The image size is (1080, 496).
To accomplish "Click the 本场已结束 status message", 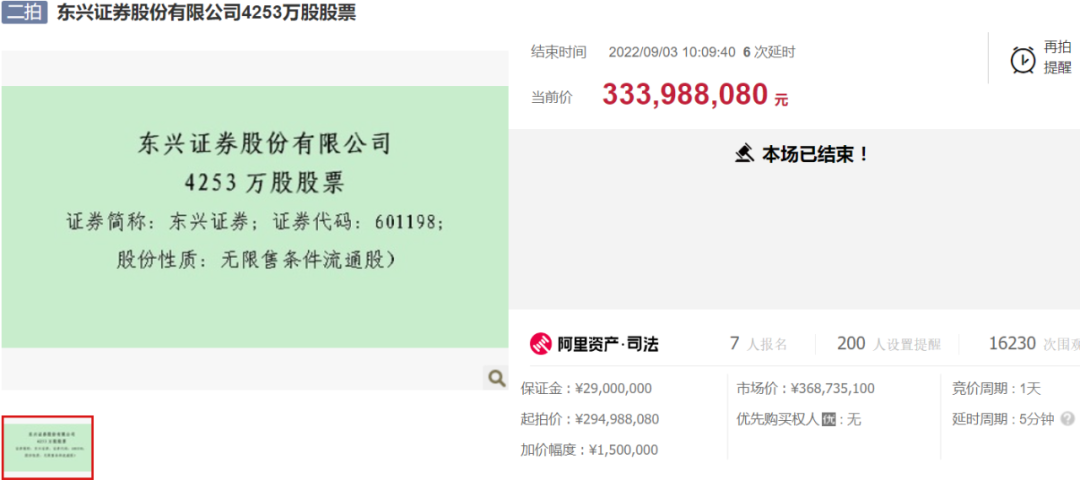I will (815, 154).
